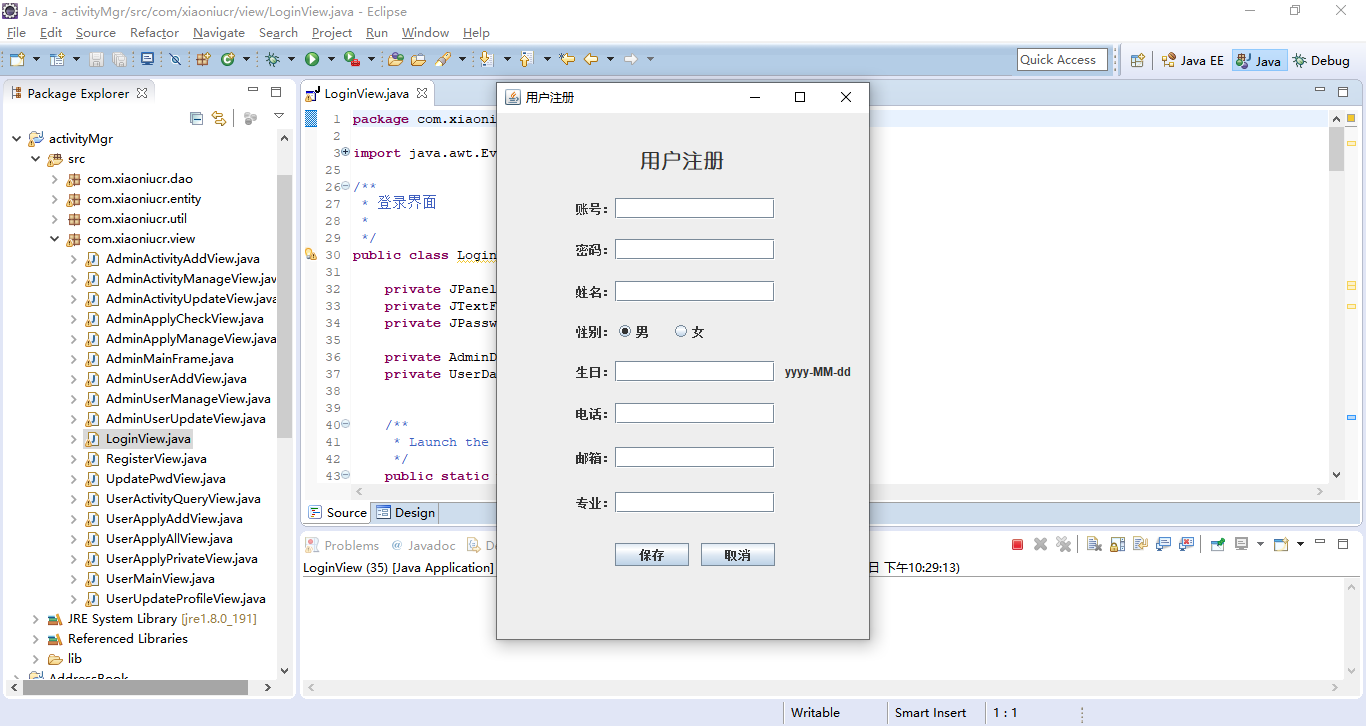Expand the com.xiaoniucr.util package
The image size is (1366, 726).
pyautogui.click(x=55, y=219)
